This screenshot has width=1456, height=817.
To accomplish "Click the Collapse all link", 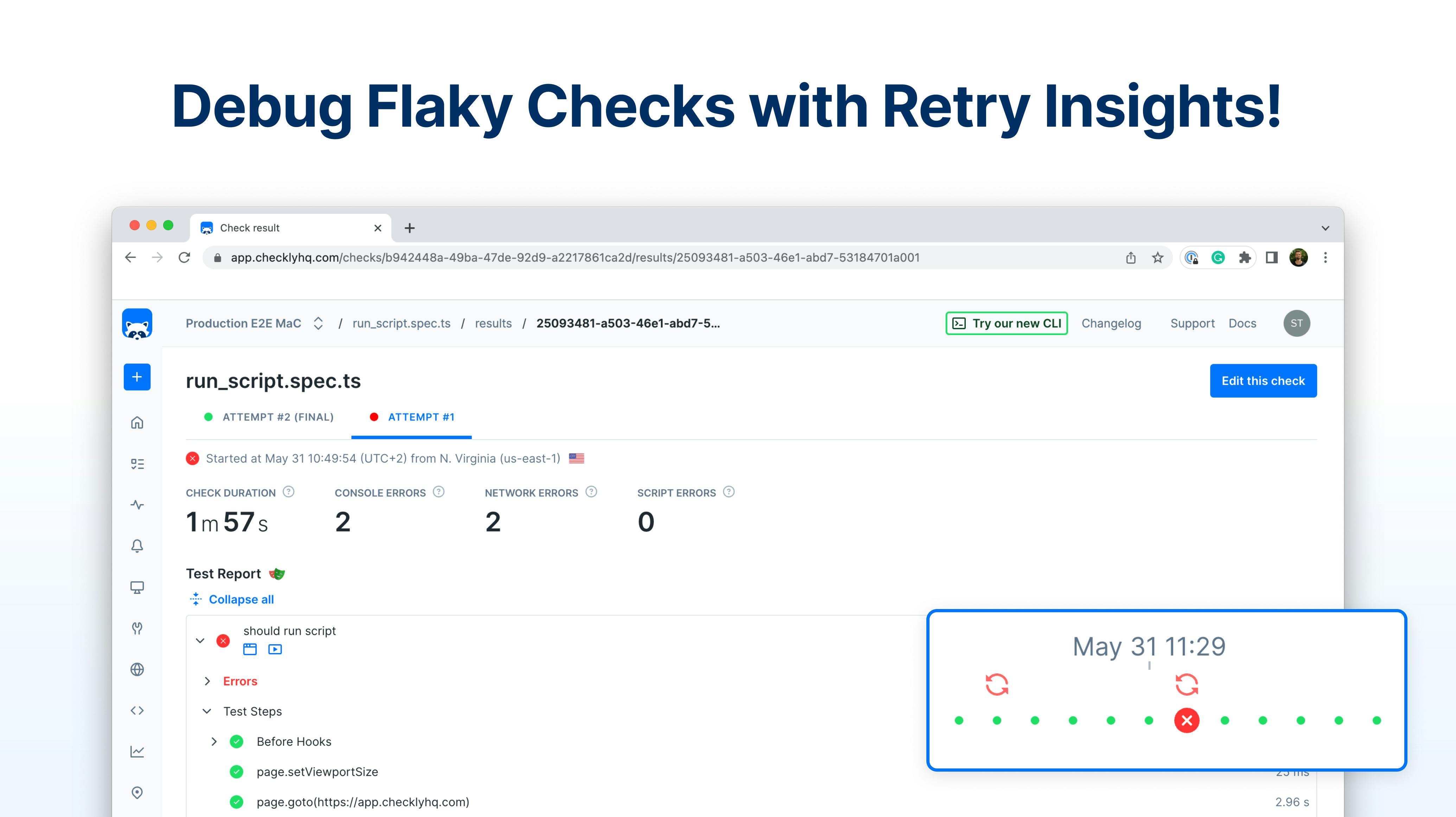I will pos(241,599).
